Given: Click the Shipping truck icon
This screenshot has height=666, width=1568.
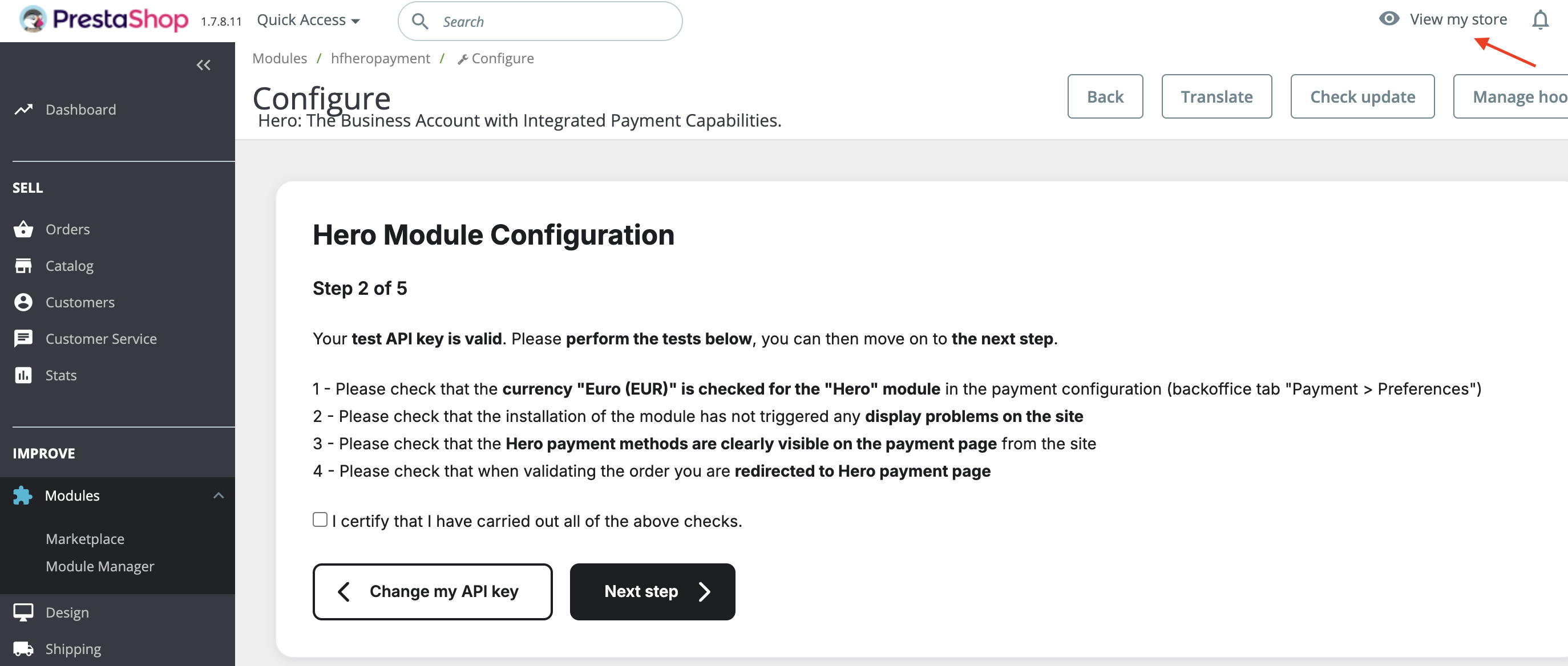Looking at the screenshot, I should pyautogui.click(x=24, y=649).
